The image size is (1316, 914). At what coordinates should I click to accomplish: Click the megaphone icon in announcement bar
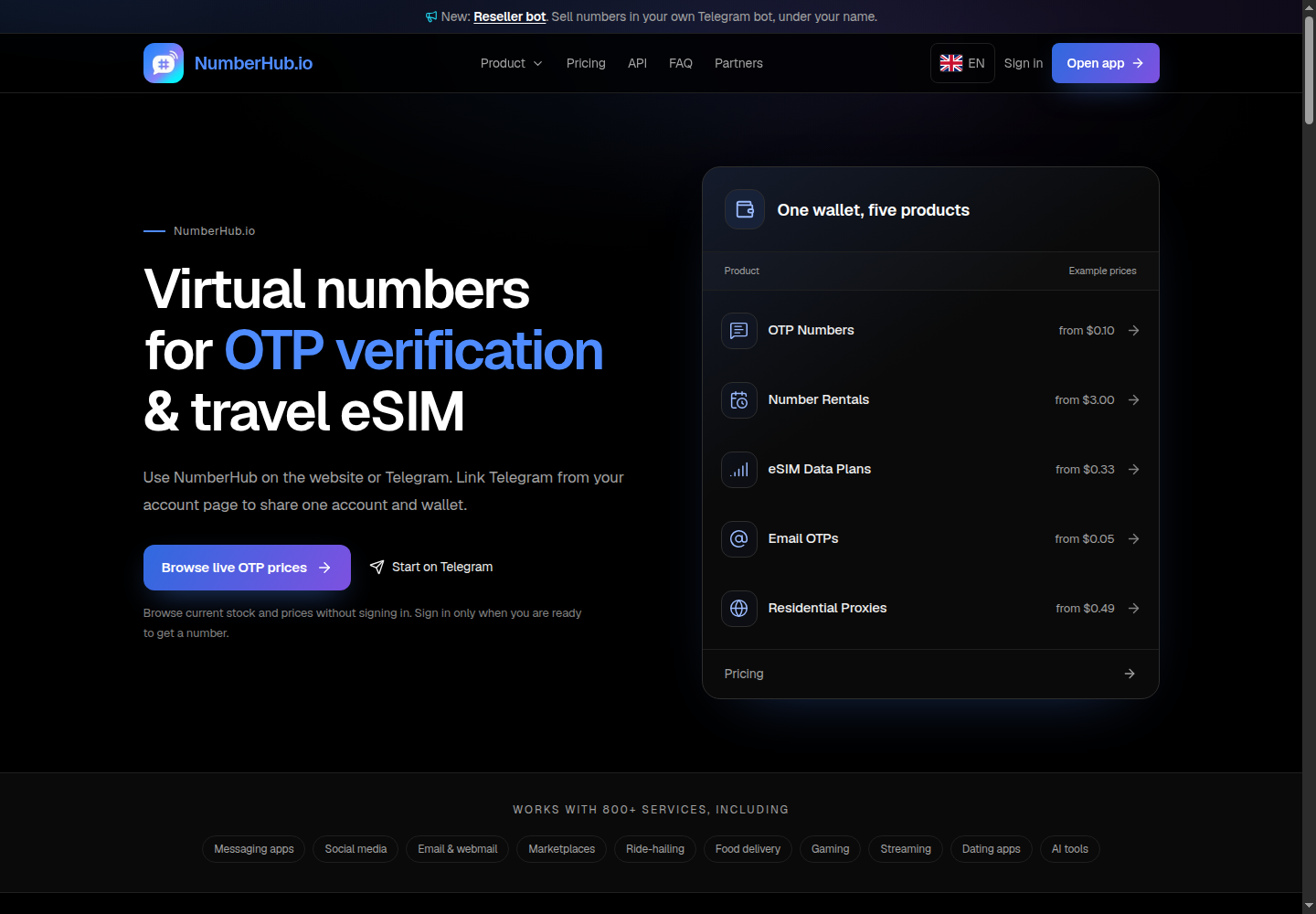(x=431, y=17)
